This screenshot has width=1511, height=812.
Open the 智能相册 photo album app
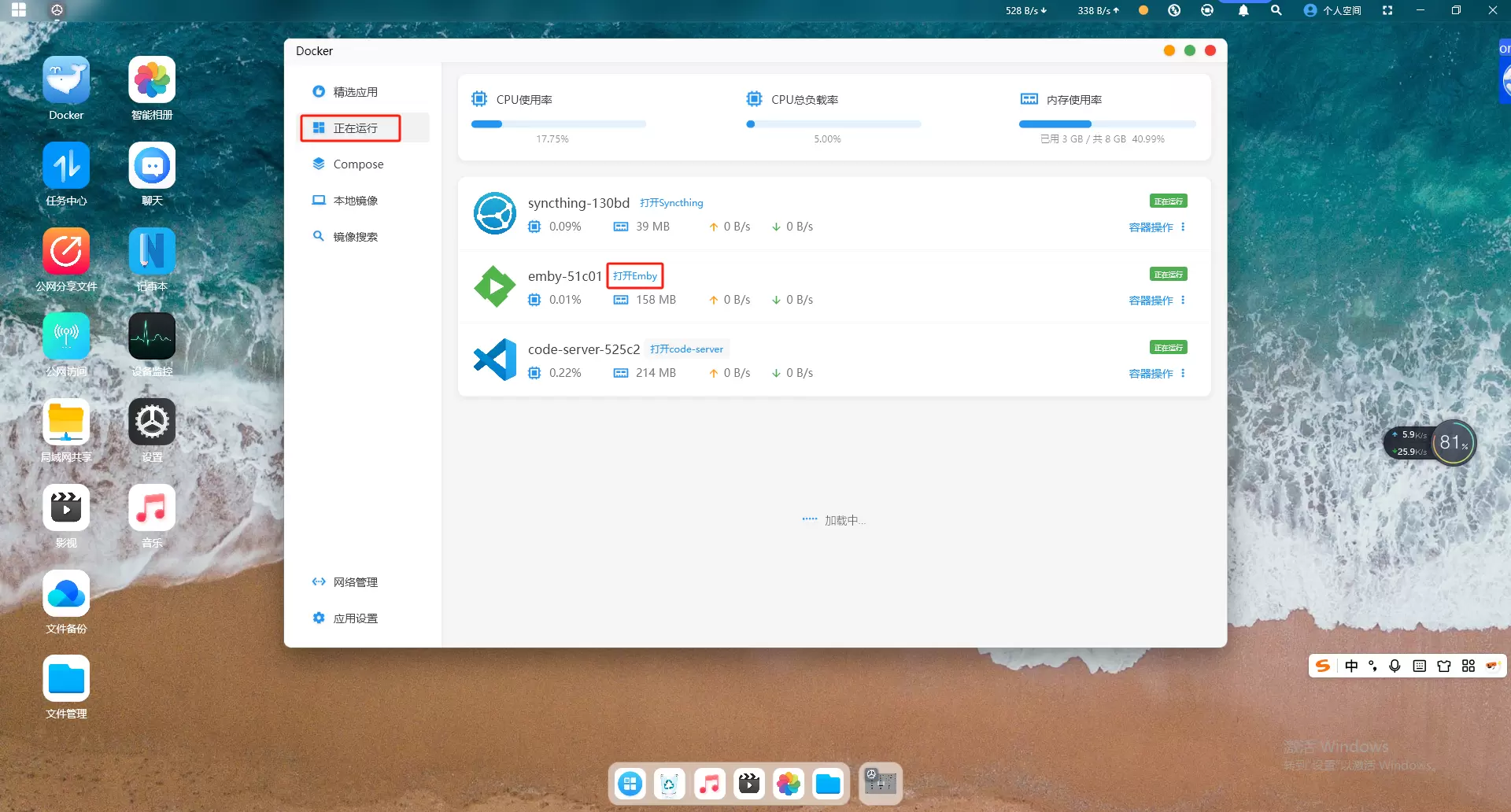coord(152,81)
